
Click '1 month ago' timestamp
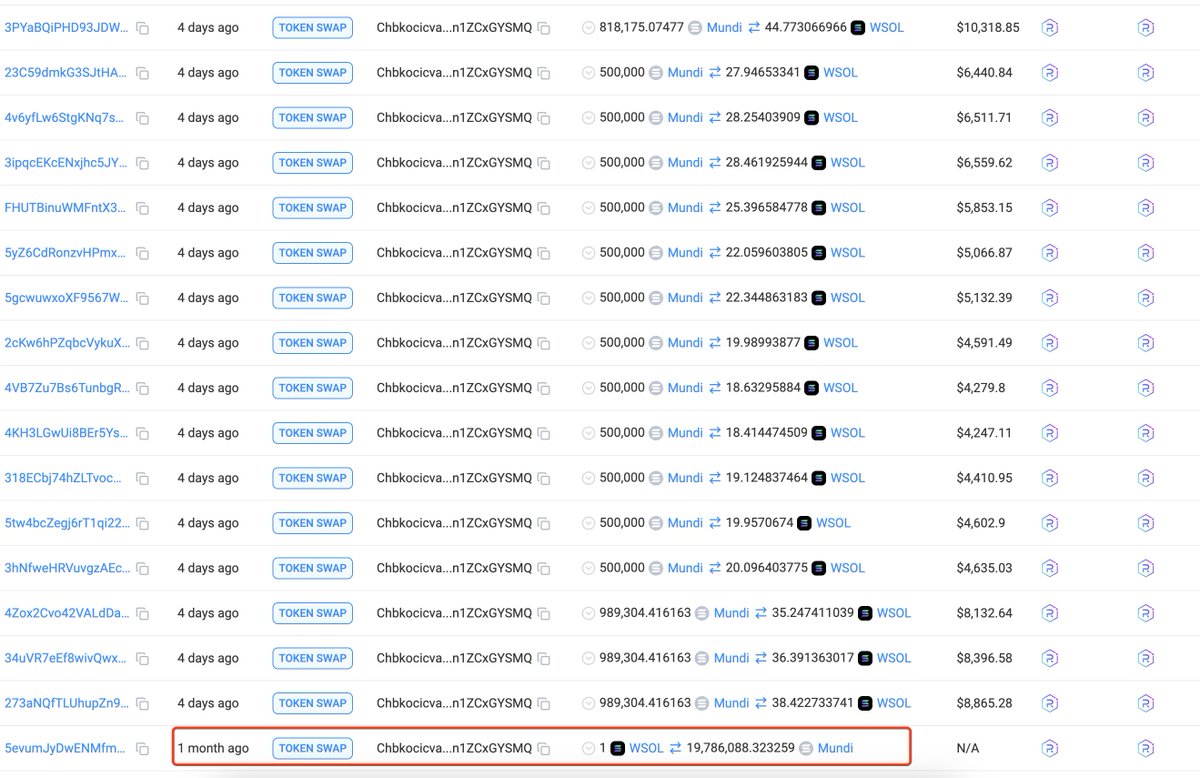coord(213,748)
